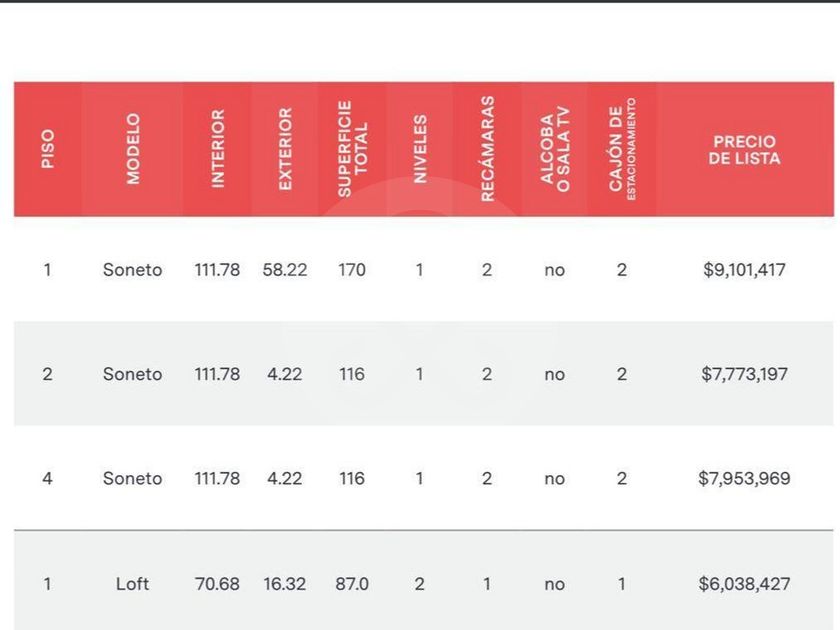Select the $6,038,427 price cell

[744, 583]
